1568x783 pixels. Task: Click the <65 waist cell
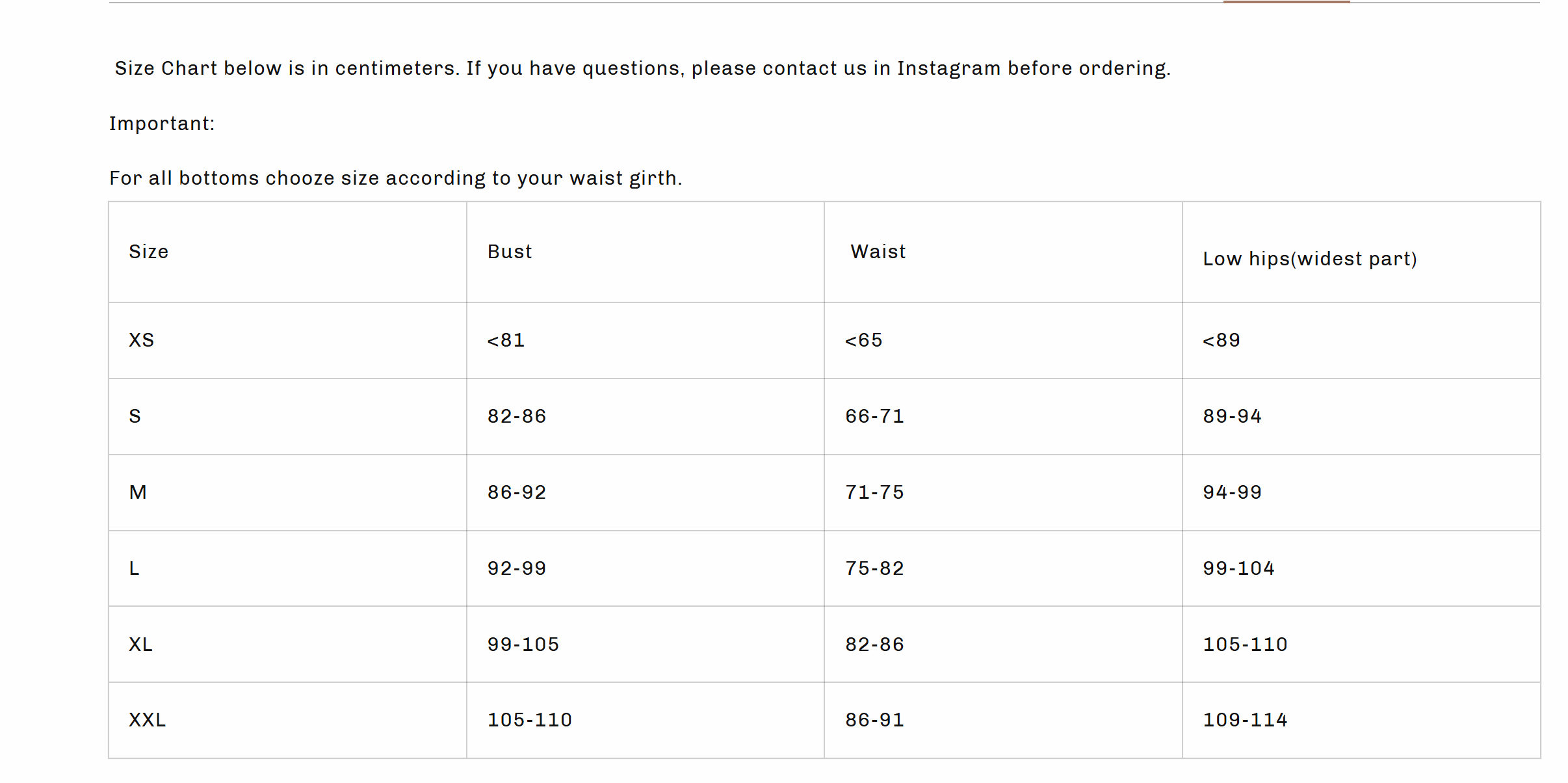[x=863, y=340]
